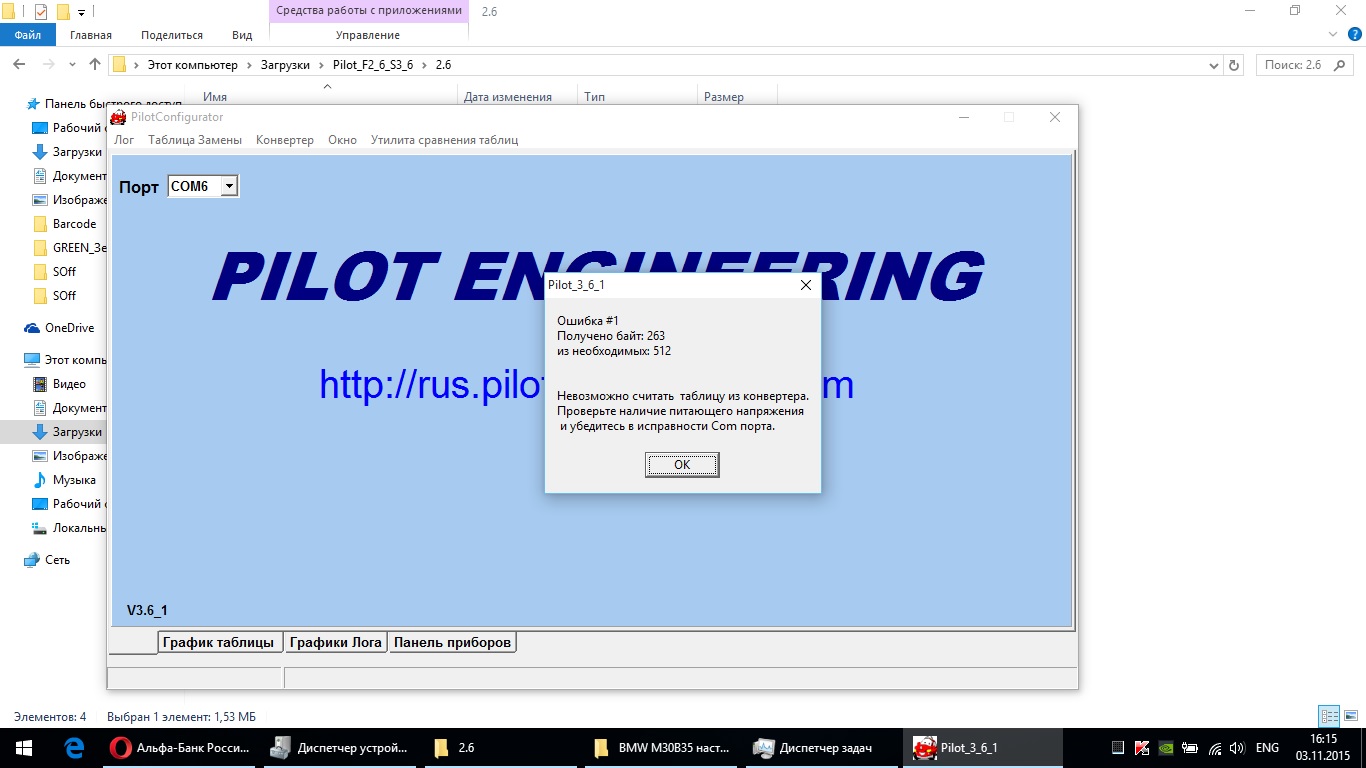Click the V3.6_1 version label
This screenshot has height=768, width=1366.
point(147,610)
